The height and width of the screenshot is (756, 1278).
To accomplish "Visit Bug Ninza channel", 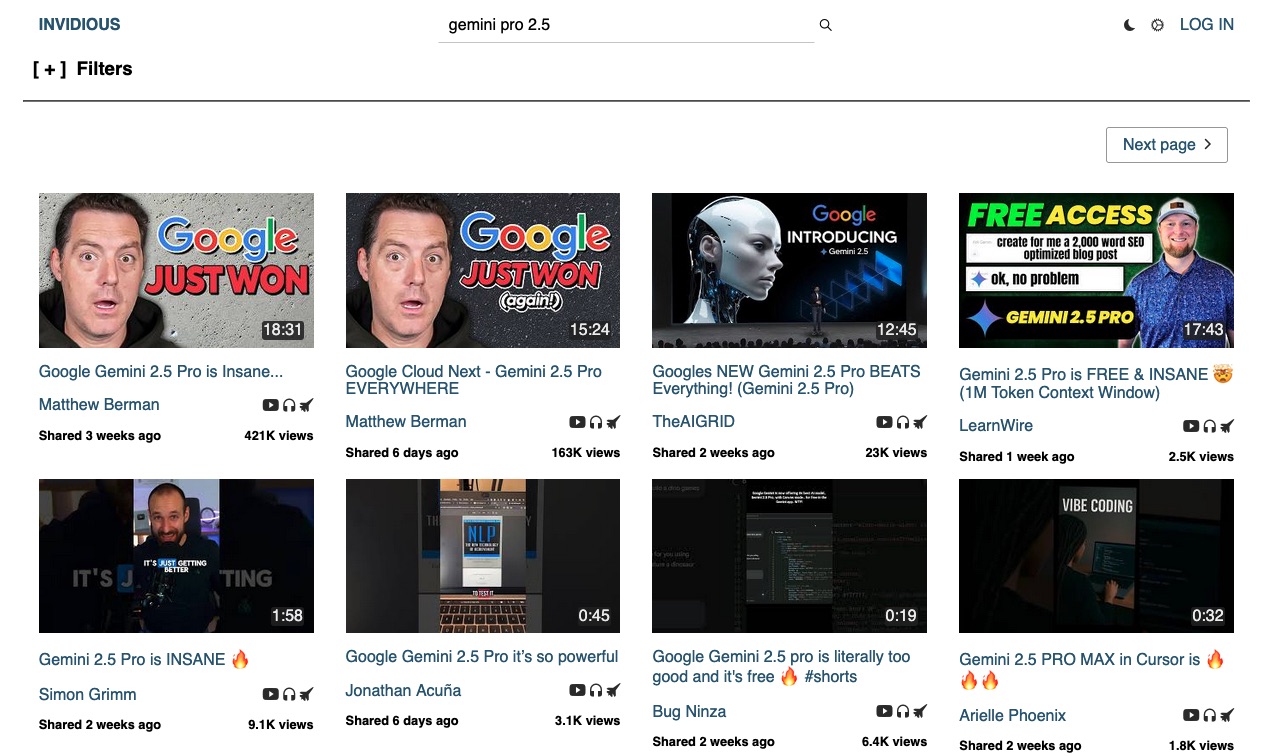I will [x=689, y=712].
